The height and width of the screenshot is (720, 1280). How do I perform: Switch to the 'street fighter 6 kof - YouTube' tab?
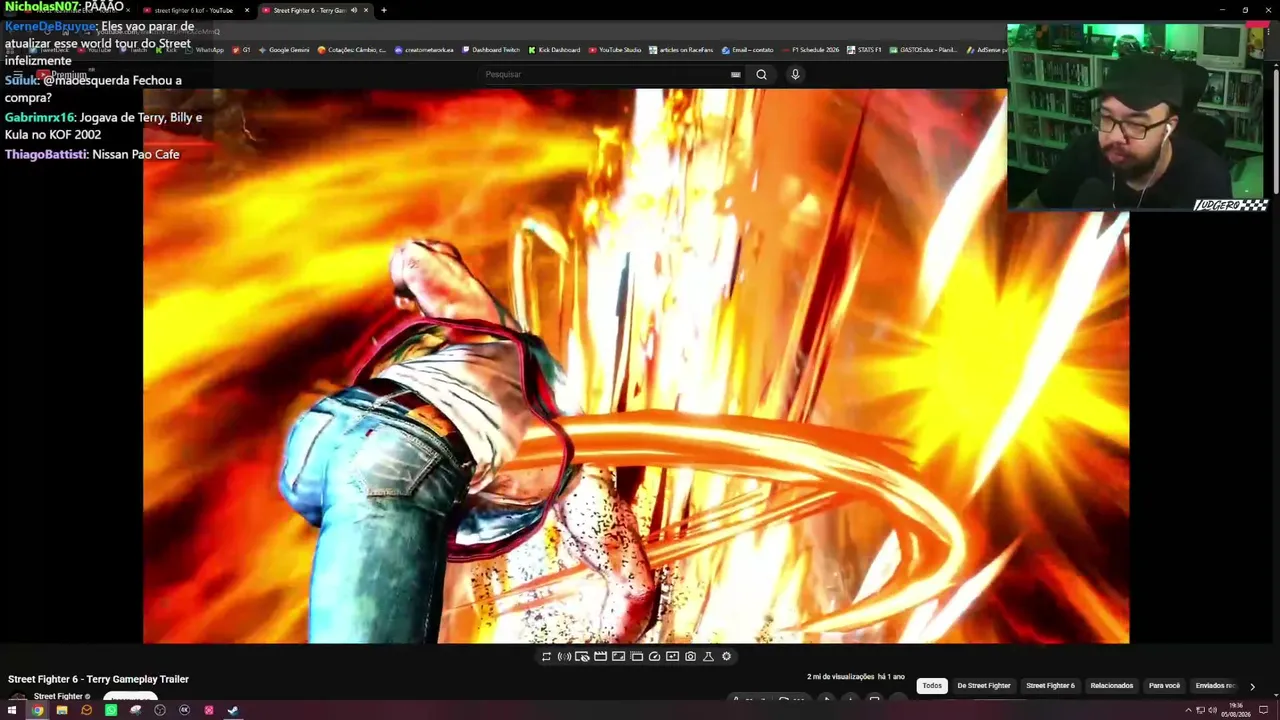[x=194, y=10]
